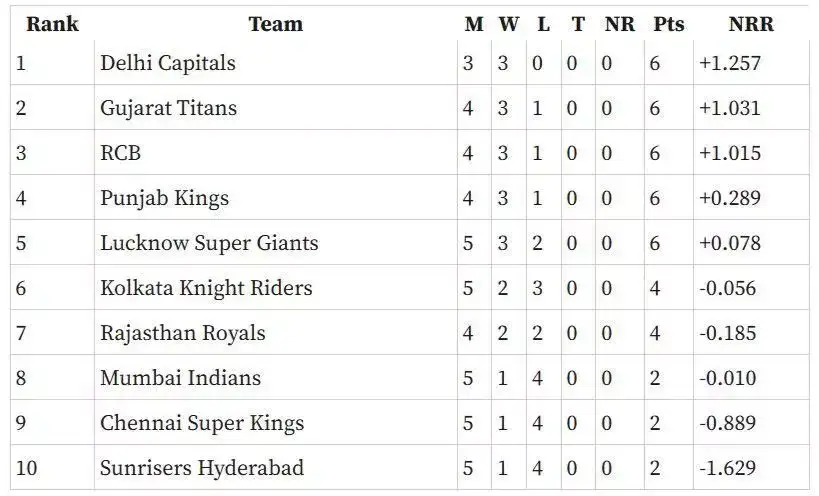Select the +0.078 NRR cell
This screenshot has height=496, width=819.
[730, 243]
